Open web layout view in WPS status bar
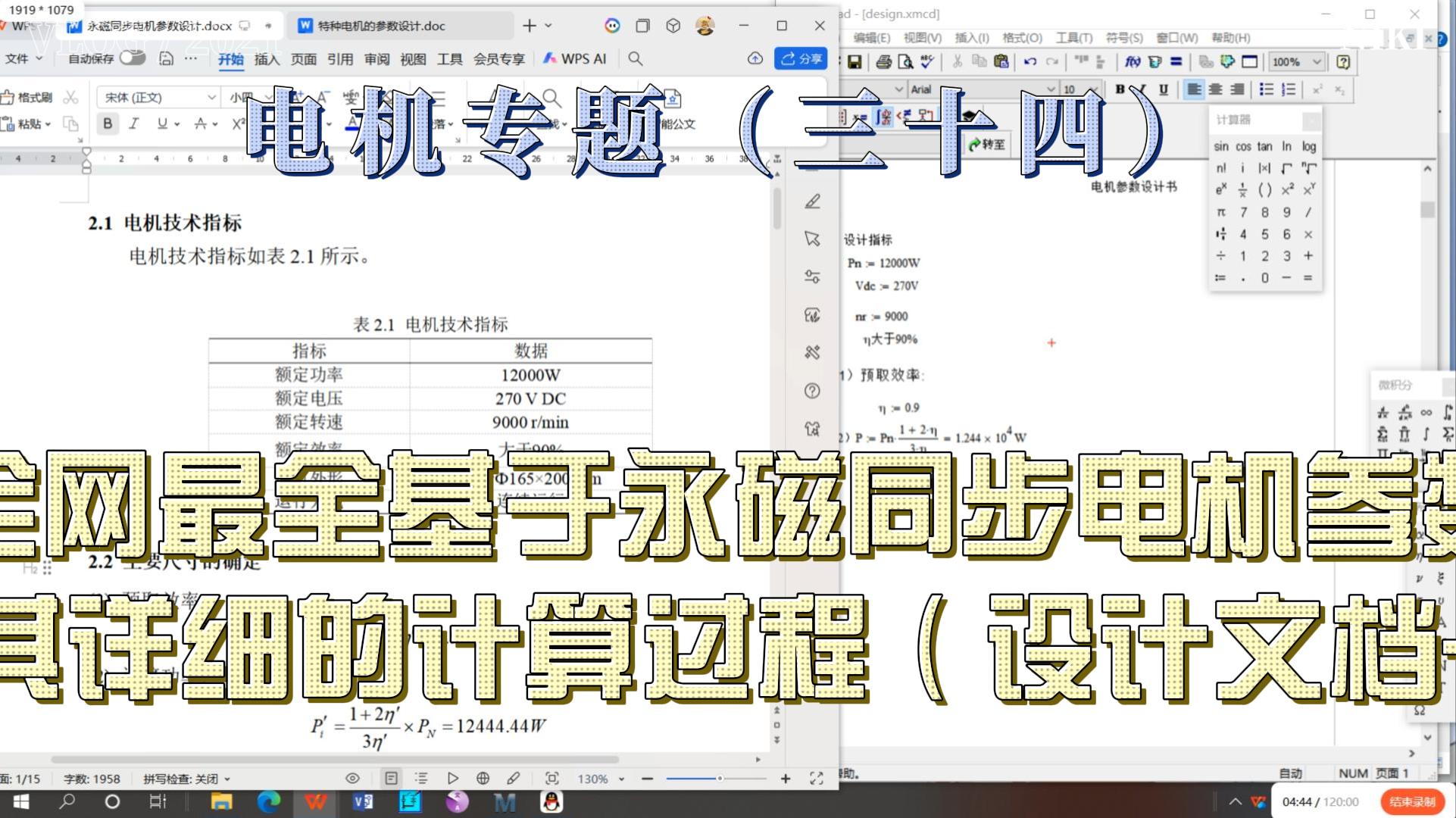1456x818 pixels. 483,778
